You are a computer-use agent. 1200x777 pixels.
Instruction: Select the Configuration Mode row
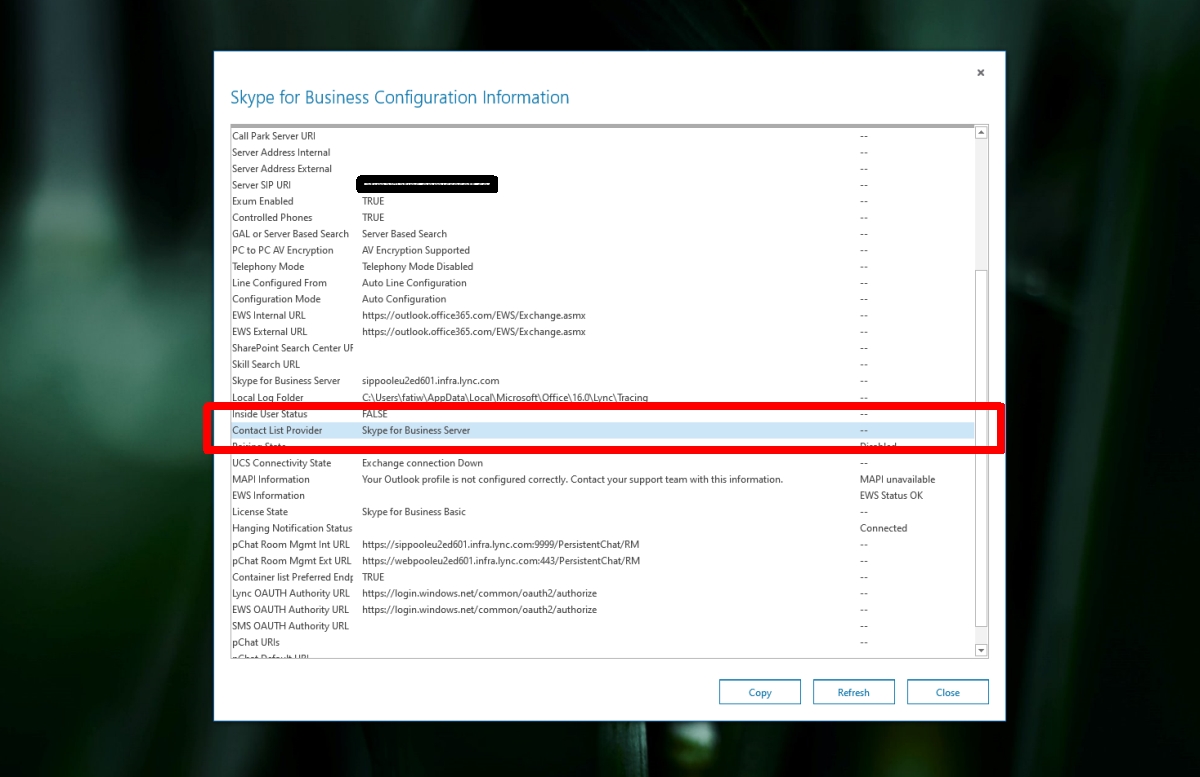(x=603, y=299)
